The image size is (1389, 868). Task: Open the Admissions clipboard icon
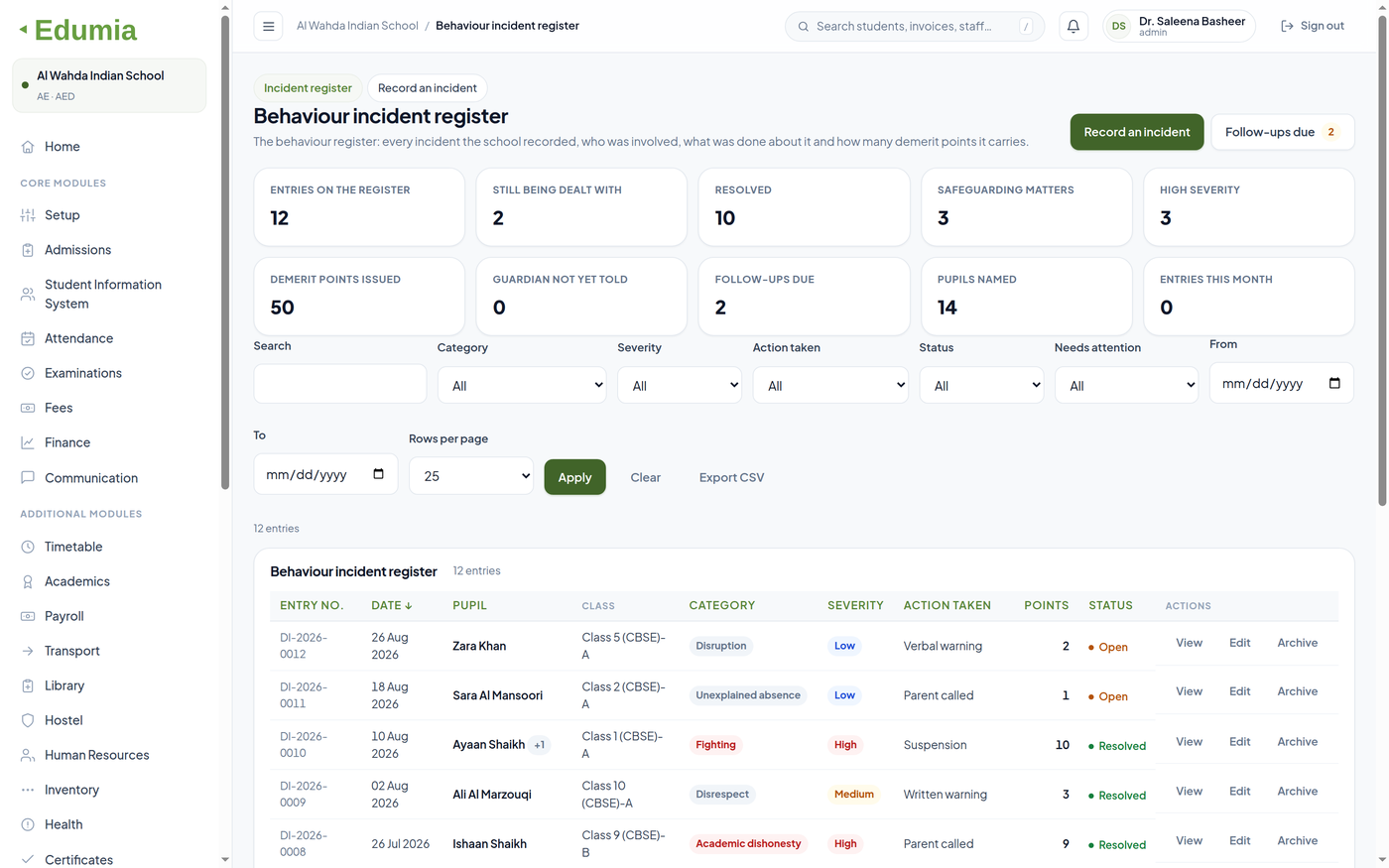28,250
